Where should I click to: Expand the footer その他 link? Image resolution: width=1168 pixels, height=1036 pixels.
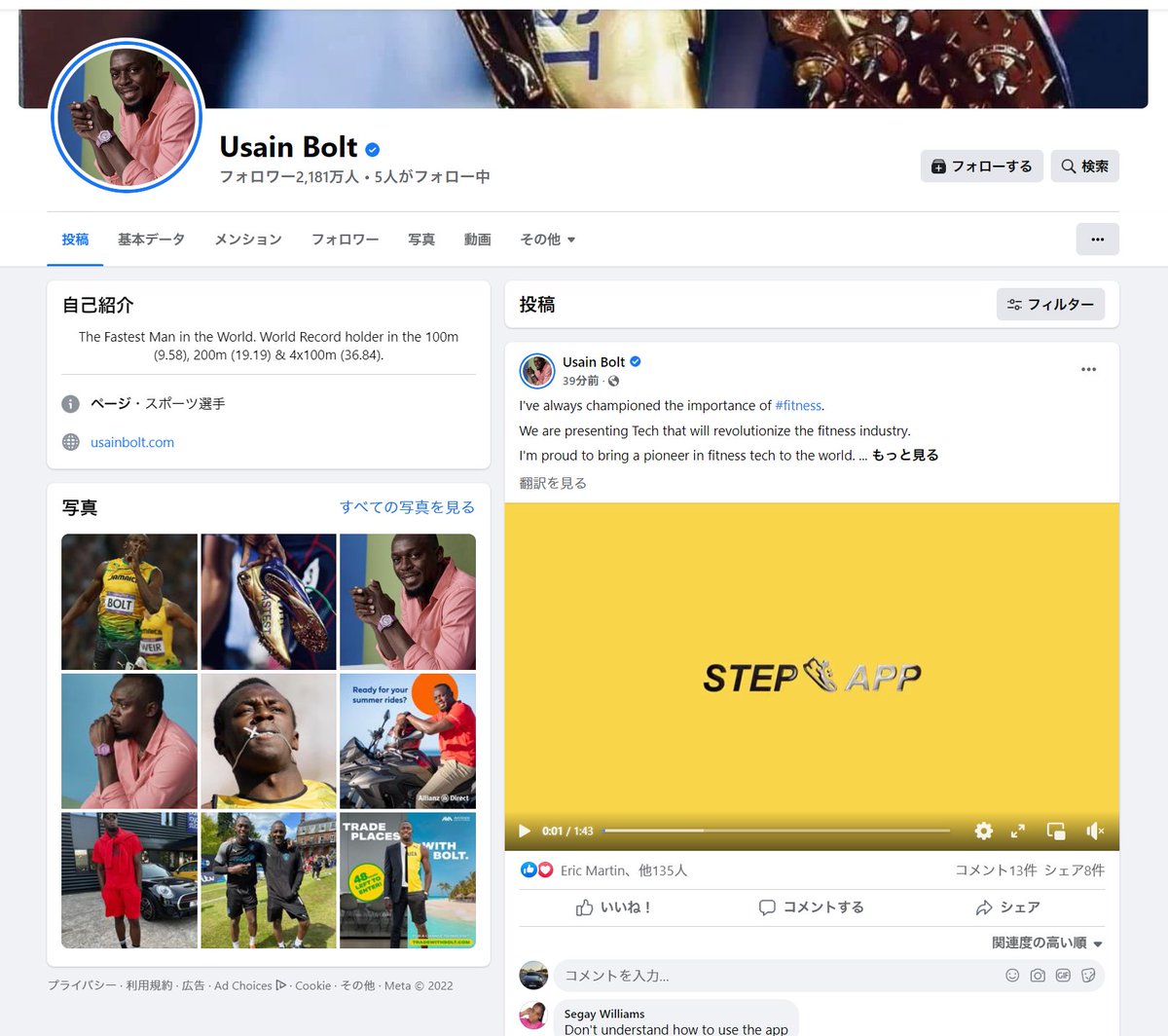pos(357,985)
